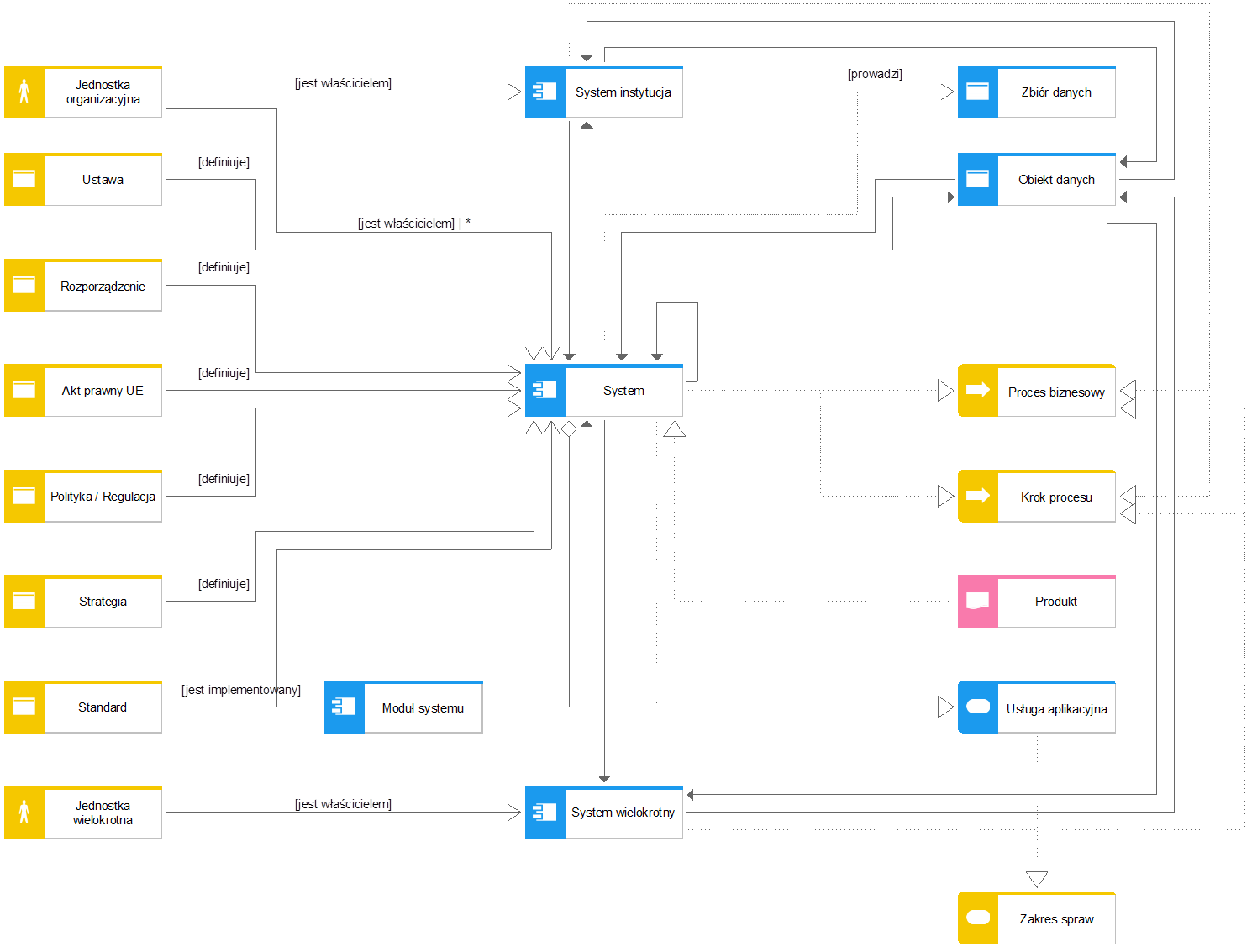Click the data object icon on Zbiór danych
This screenshot has height=952, width=1252.
click(x=978, y=92)
